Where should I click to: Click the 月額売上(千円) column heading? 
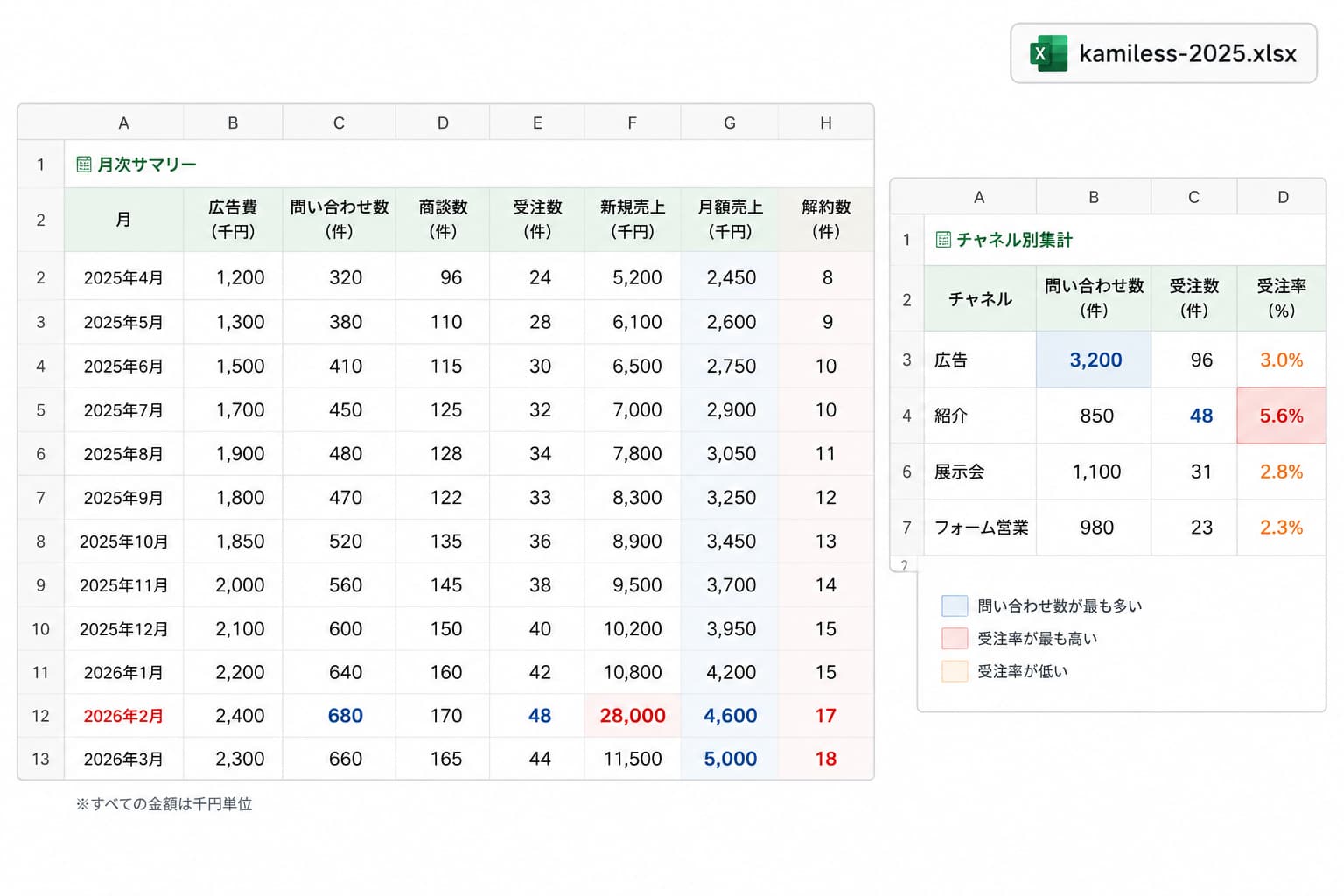click(x=730, y=219)
